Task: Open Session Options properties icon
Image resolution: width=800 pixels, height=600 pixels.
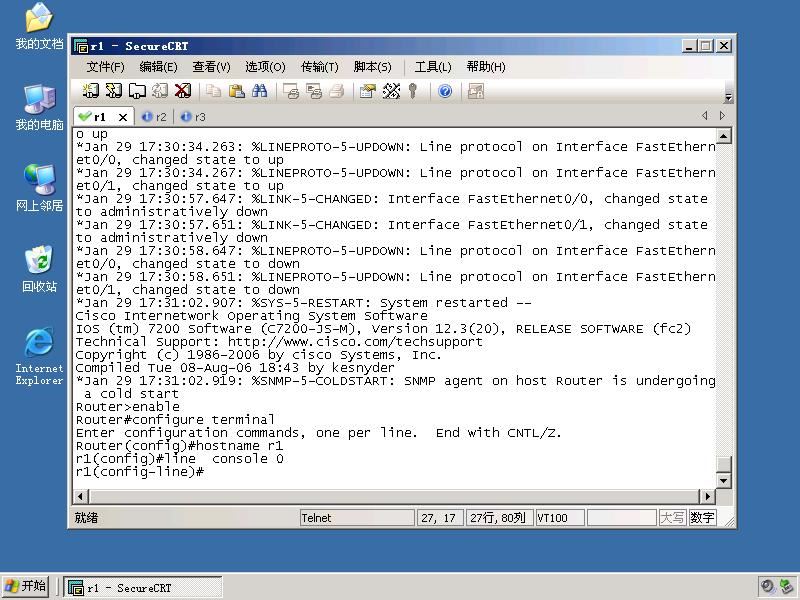Action: point(367,91)
